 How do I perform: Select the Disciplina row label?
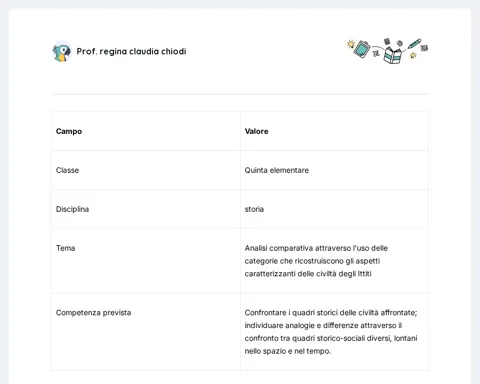point(72,209)
